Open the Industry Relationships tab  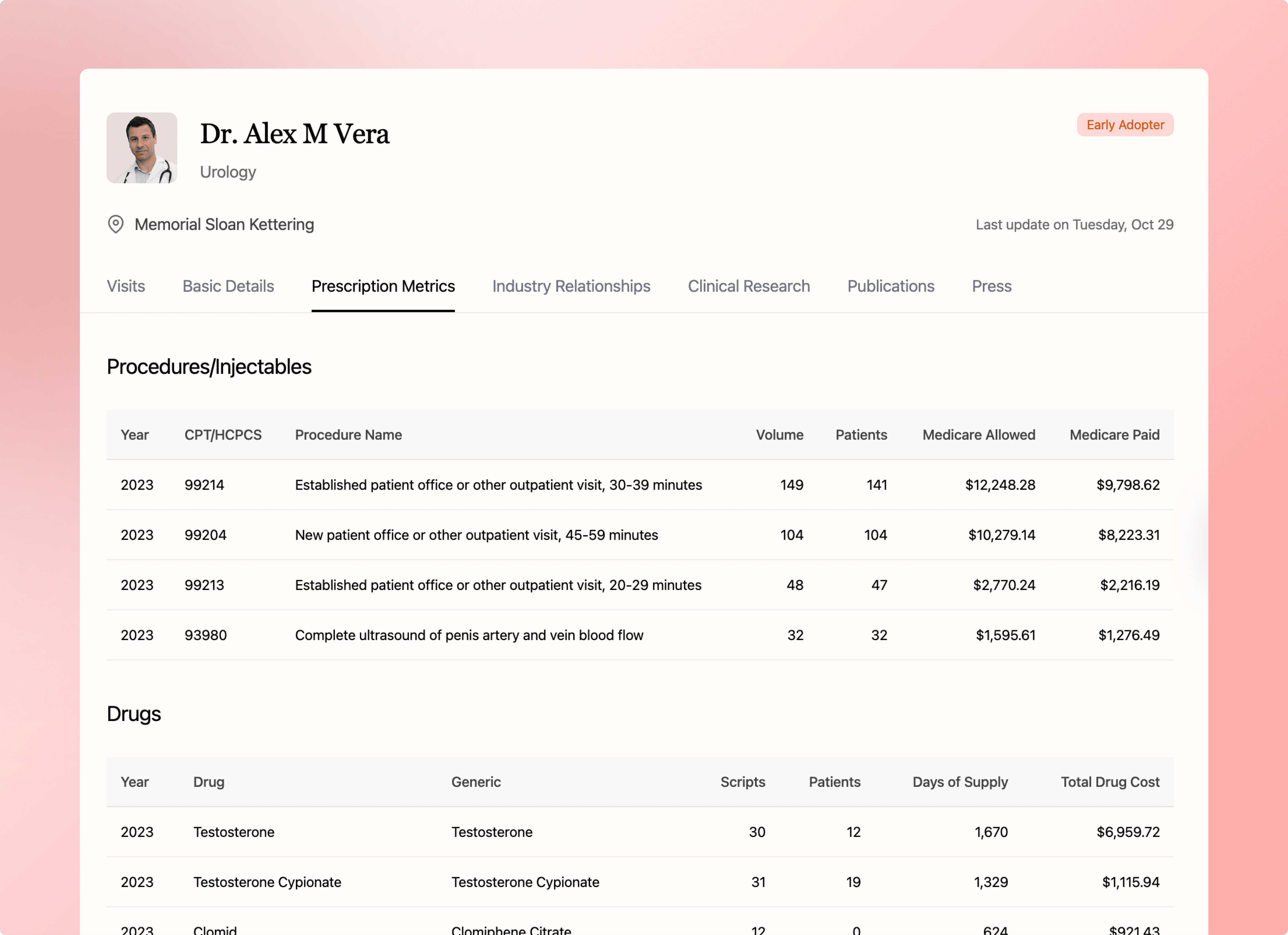coord(571,286)
